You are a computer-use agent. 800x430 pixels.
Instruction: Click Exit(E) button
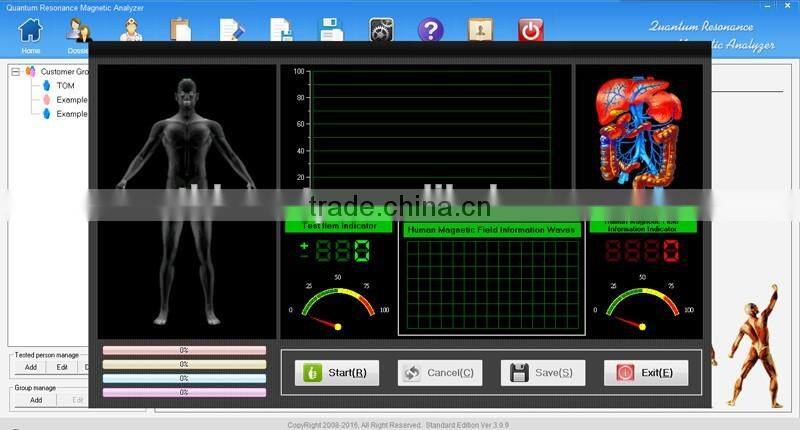[x=646, y=373]
